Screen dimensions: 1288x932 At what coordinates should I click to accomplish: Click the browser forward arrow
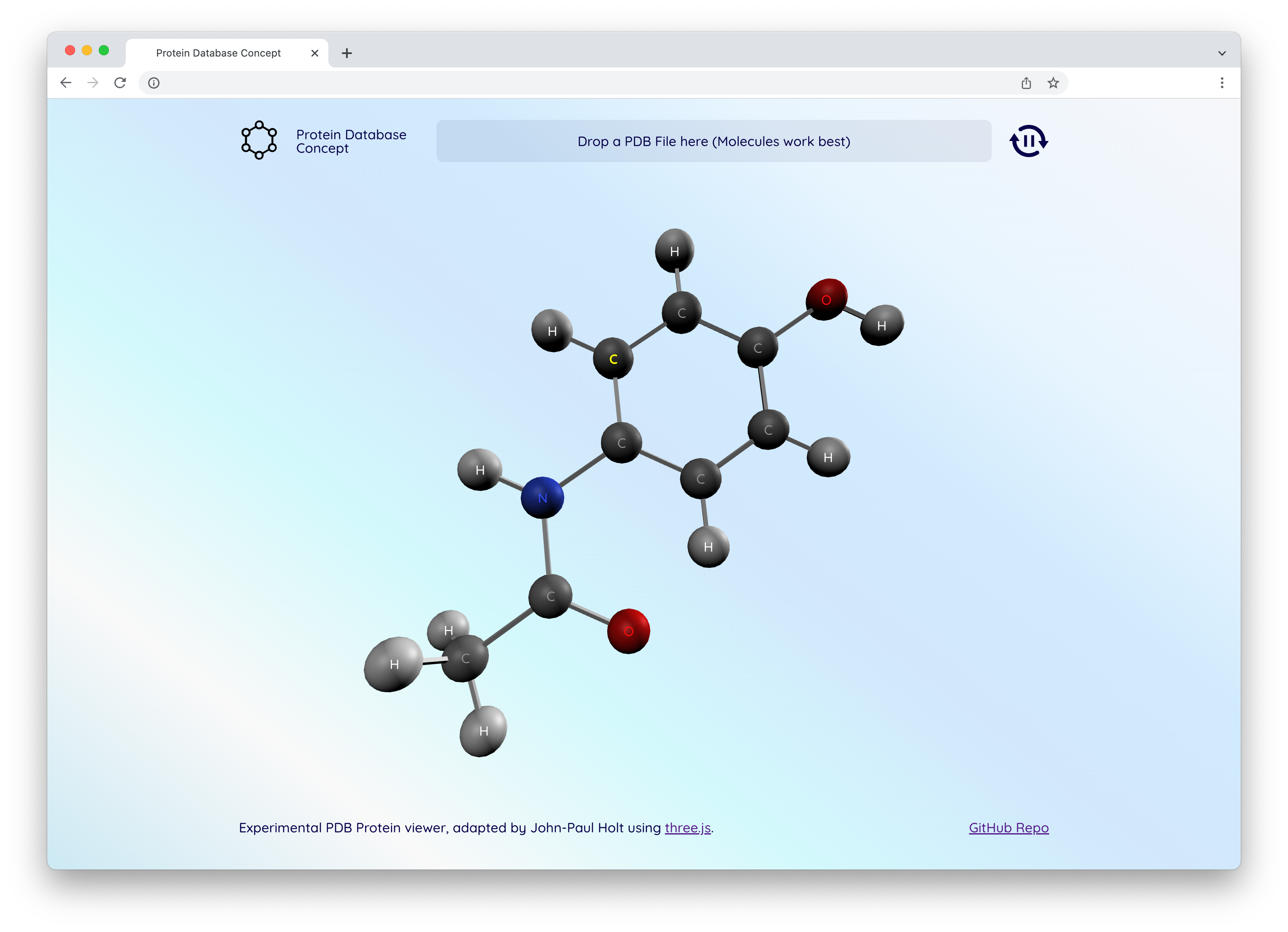point(93,83)
